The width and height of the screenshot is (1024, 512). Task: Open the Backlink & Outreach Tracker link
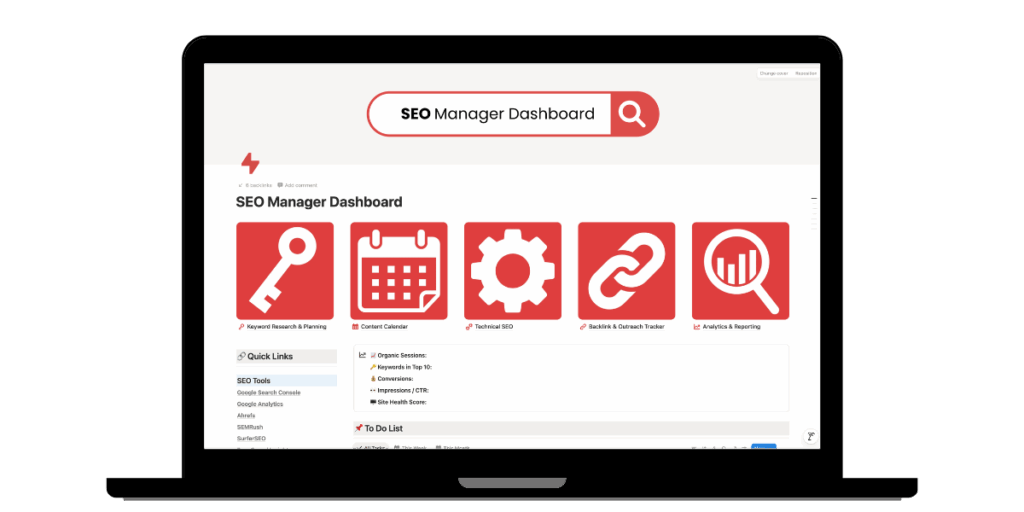625,327
